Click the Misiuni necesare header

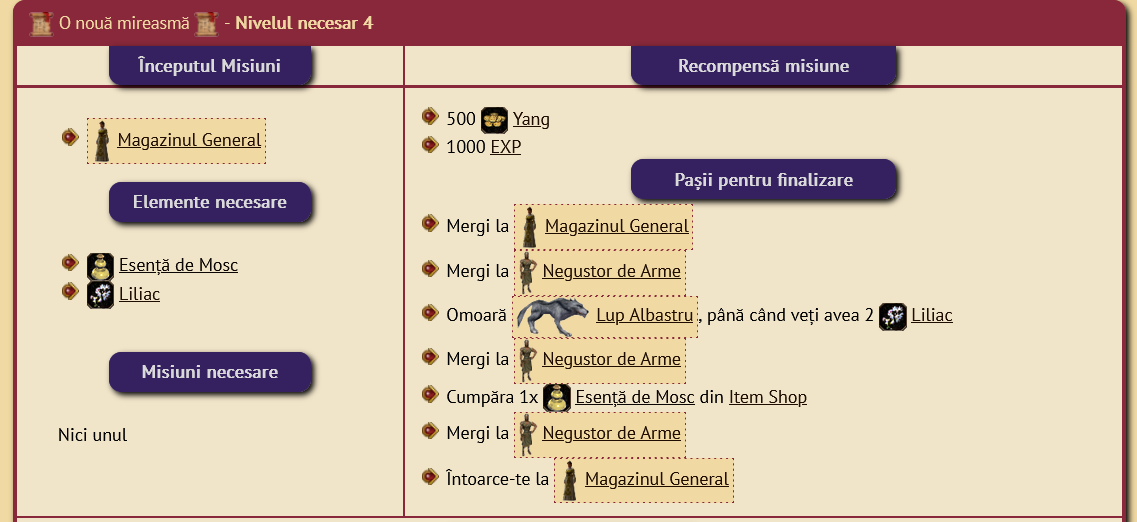click(x=210, y=373)
